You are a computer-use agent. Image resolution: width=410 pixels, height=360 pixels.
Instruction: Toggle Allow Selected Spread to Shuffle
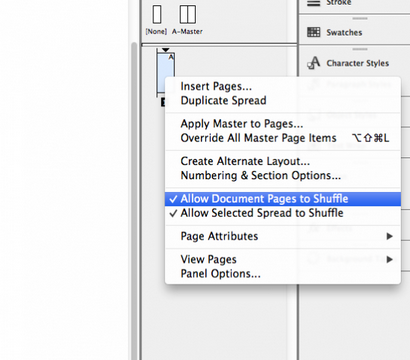283,213
